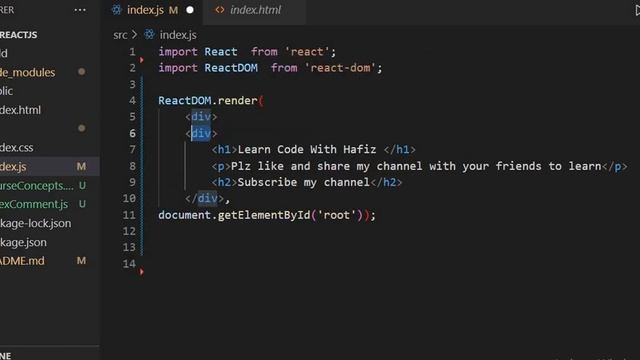
Task: Click the M status badge beside README.md
Action: [x=81, y=261]
